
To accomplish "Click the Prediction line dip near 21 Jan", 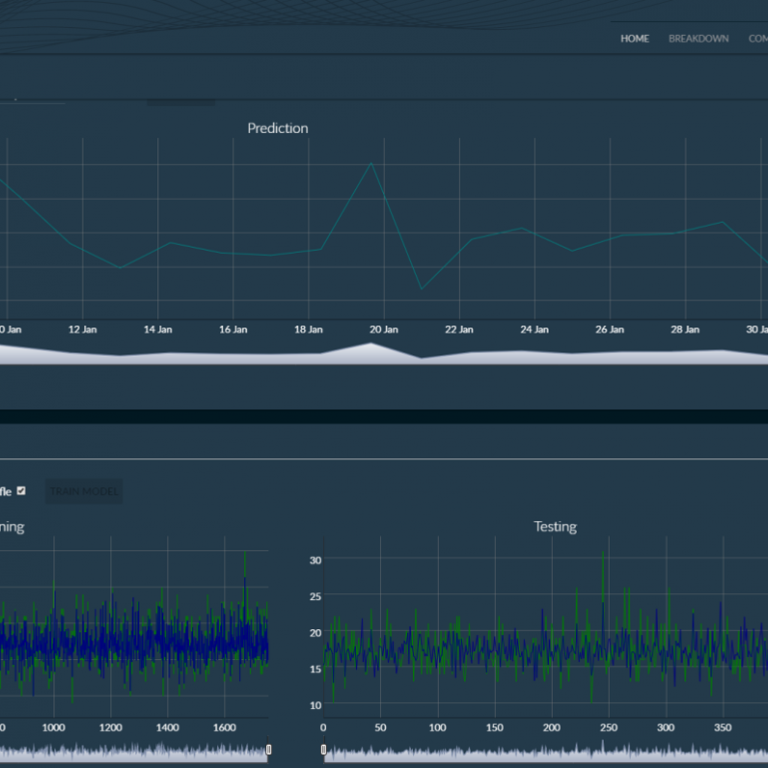I will point(421,289).
